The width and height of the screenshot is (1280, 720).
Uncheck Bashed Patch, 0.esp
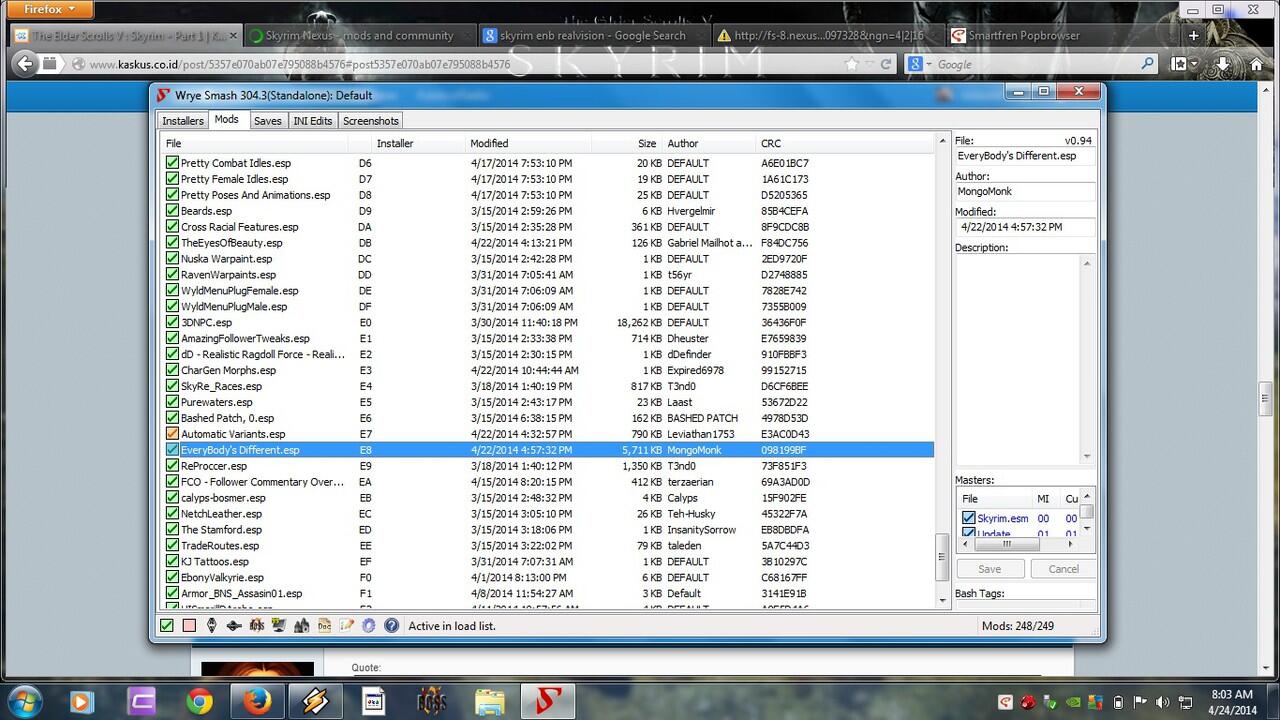172,418
